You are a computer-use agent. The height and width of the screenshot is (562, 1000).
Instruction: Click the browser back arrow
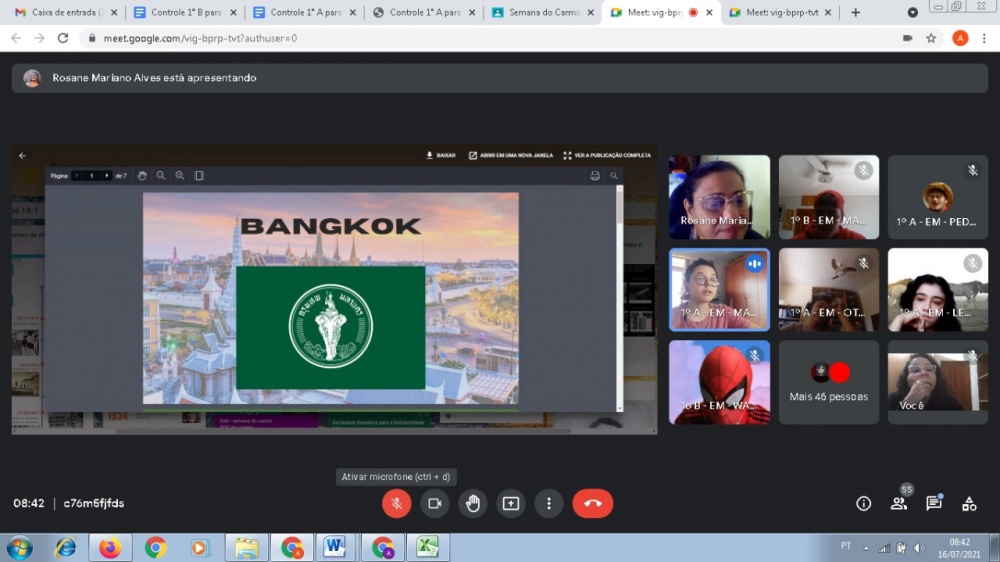click(x=16, y=38)
